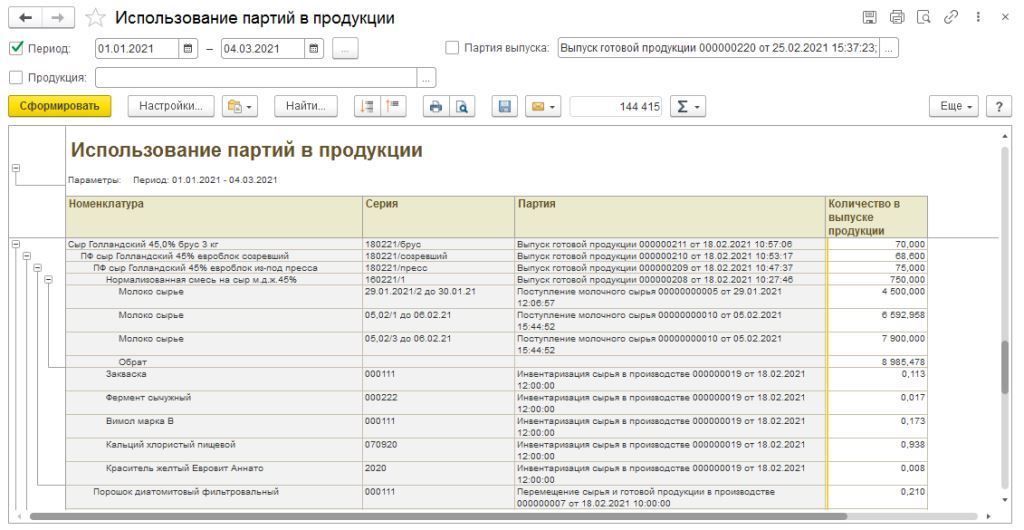Click scroll up arrow of report

coord(1004,136)
